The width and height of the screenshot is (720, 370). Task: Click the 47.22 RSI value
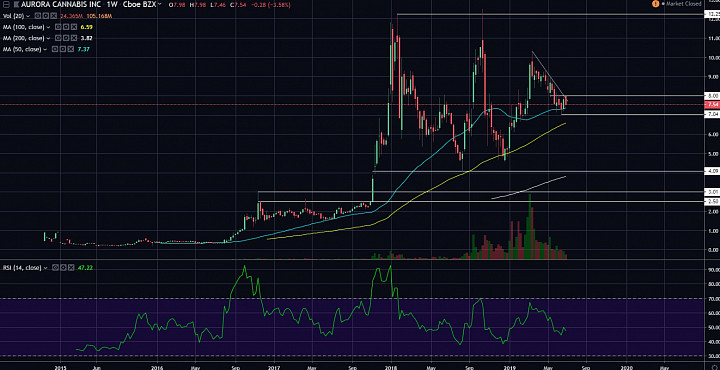pos(85,268)
